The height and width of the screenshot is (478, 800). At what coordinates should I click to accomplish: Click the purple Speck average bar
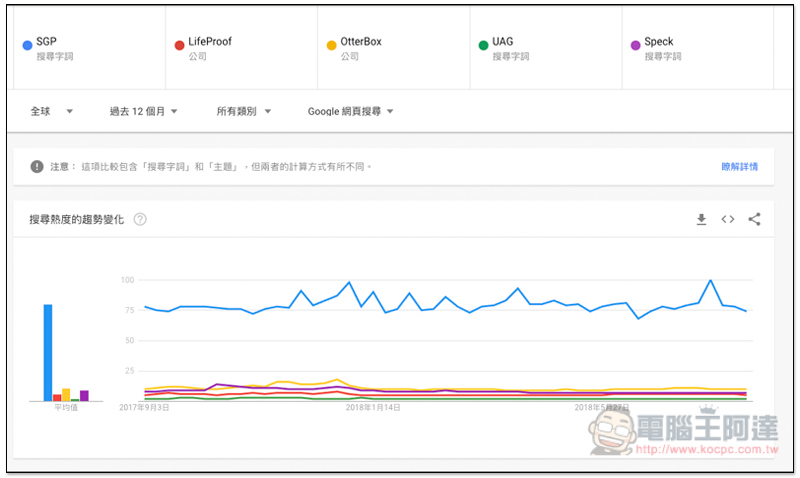[x=84, y=396]
